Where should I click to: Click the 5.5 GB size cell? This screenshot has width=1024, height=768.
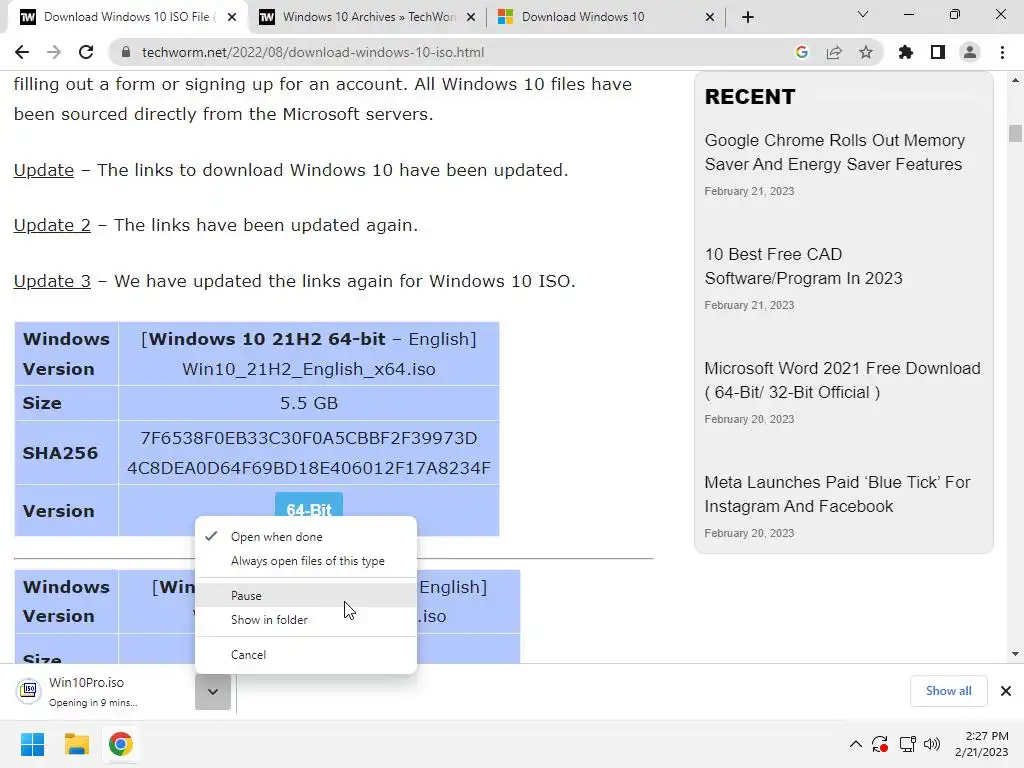tap(309, 403)
